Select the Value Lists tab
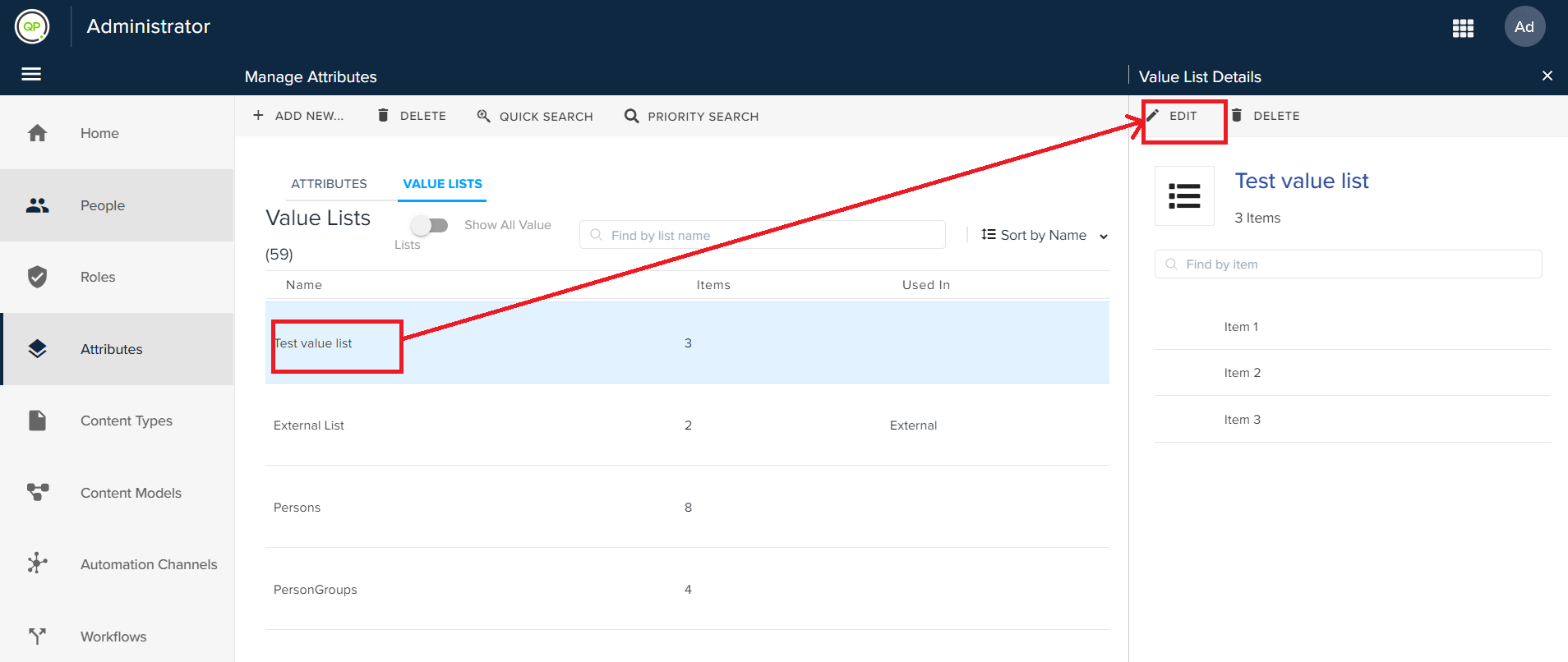Image resolution: width=1568 pixels, height=662 pixels. [x=442, y=184]
